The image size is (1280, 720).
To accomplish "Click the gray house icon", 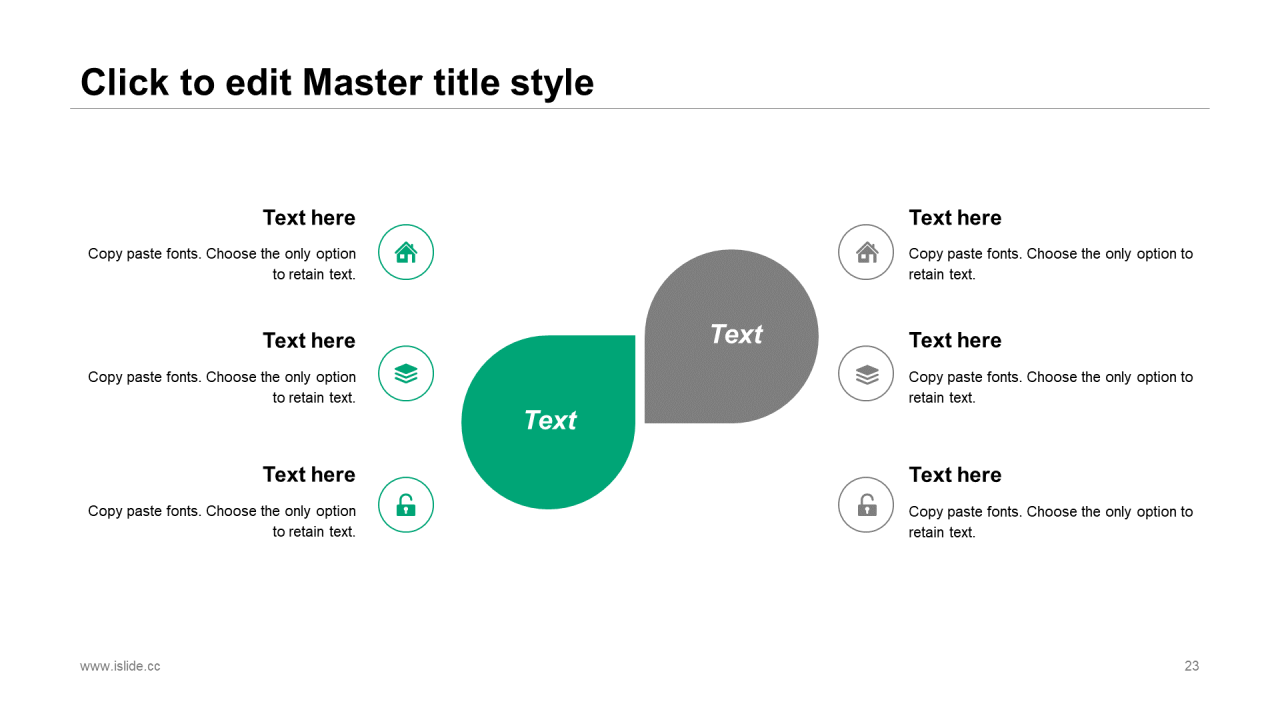I will point(866,252).
